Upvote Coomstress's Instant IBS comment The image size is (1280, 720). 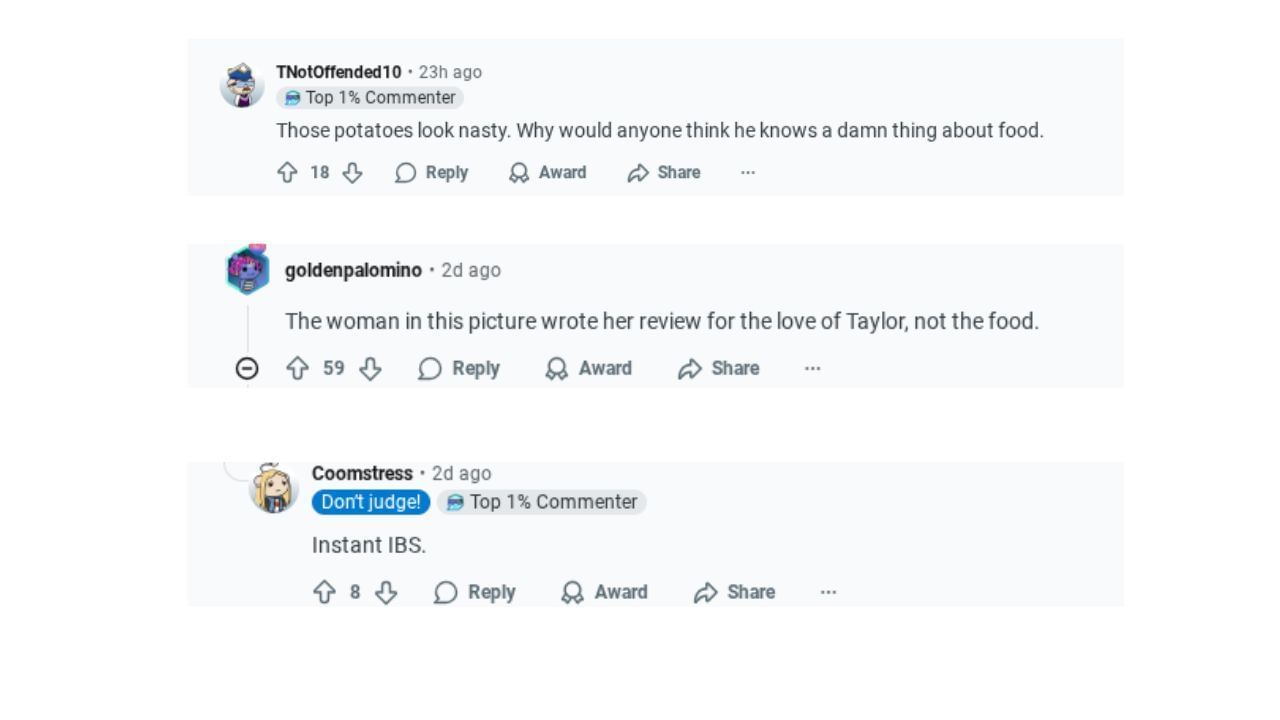[324, 592]
